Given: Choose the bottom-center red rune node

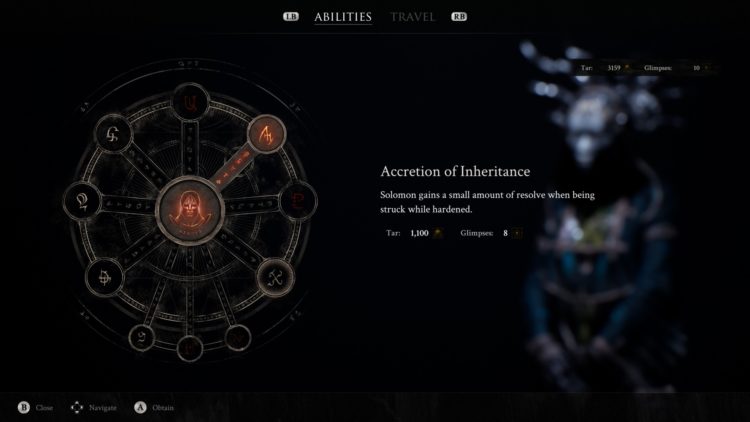Looking at the screenshot, I should tap(190, 348).
